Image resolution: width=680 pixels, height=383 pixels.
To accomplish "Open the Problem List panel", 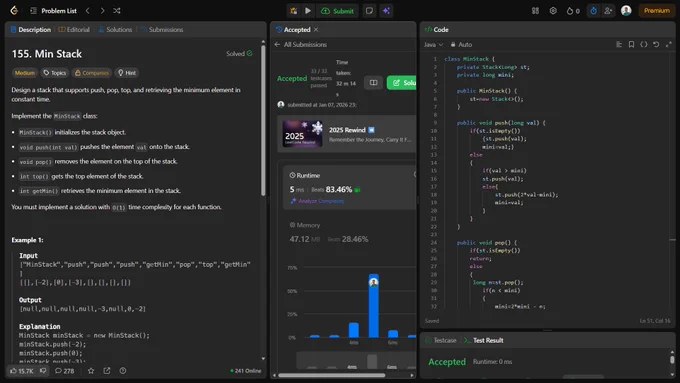I will tap(53, 11).
